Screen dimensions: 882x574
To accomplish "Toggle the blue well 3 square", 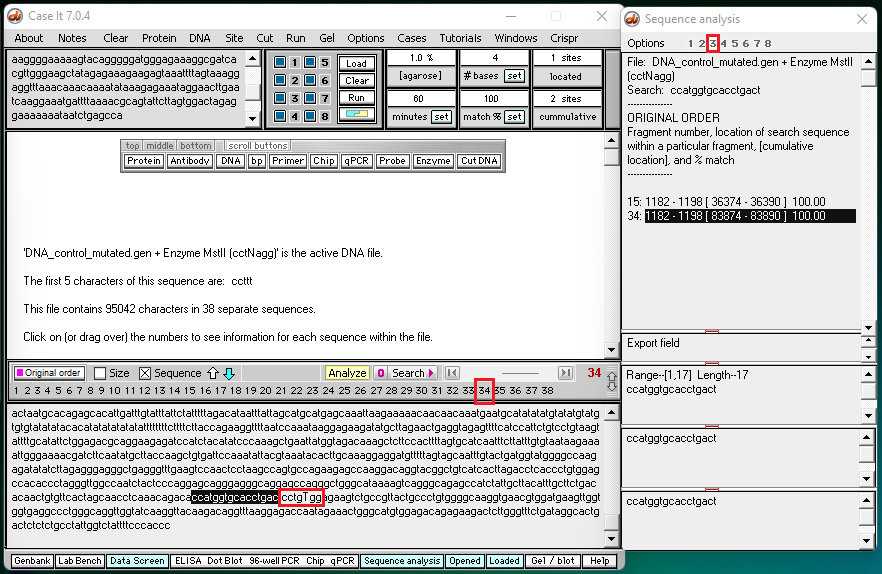I will coord(280,98).
